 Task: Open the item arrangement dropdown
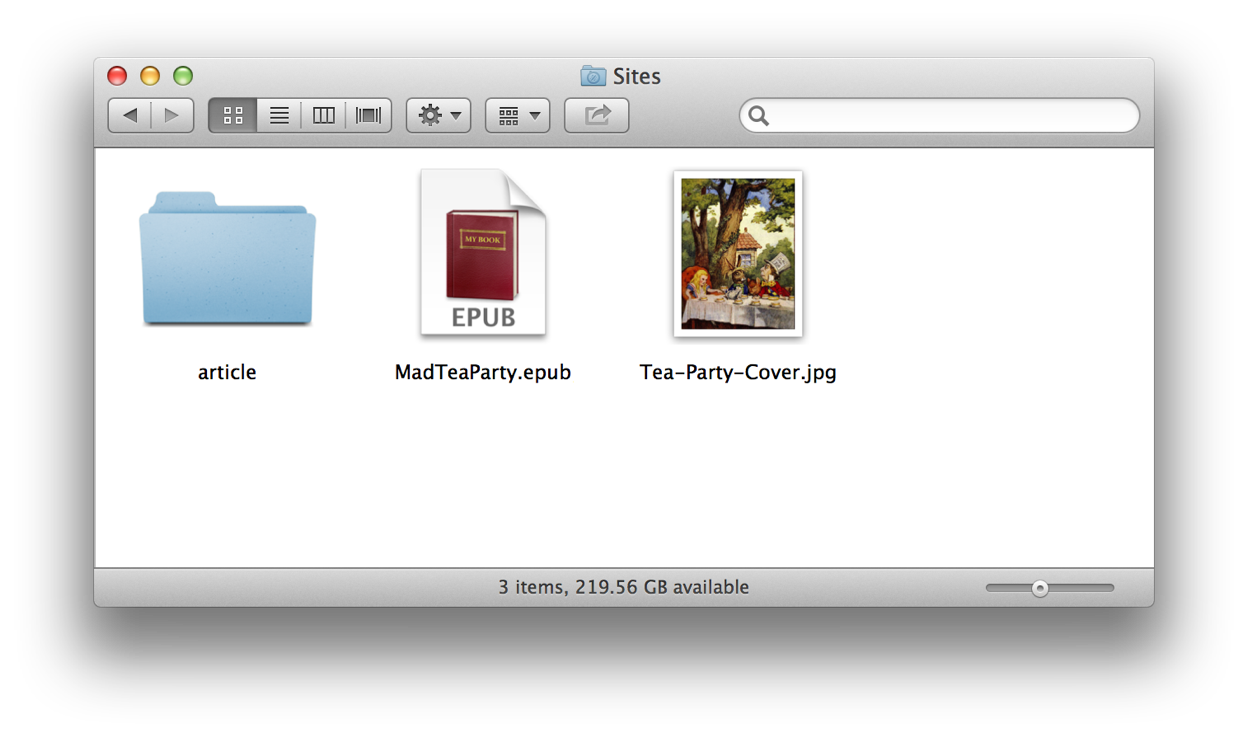coord(516,115)
